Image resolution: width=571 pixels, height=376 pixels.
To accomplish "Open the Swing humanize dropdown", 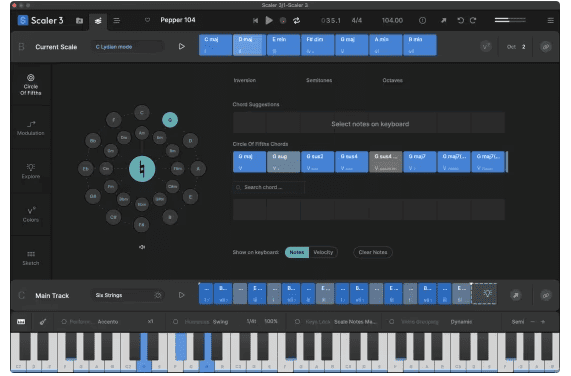I will [220, 321].
